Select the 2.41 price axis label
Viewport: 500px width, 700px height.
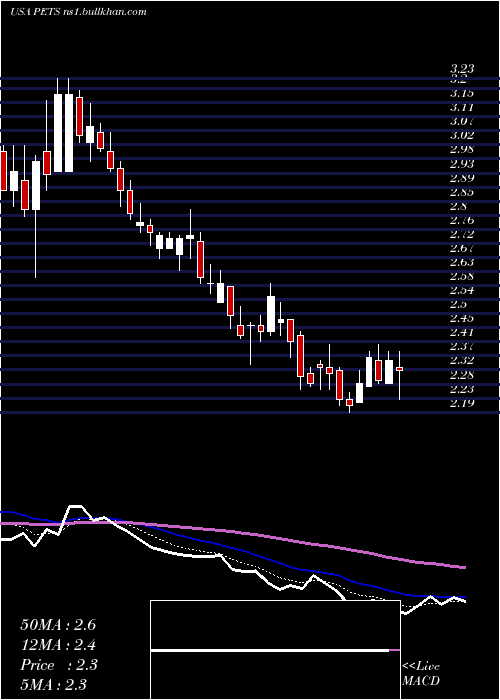coord(462,333)
